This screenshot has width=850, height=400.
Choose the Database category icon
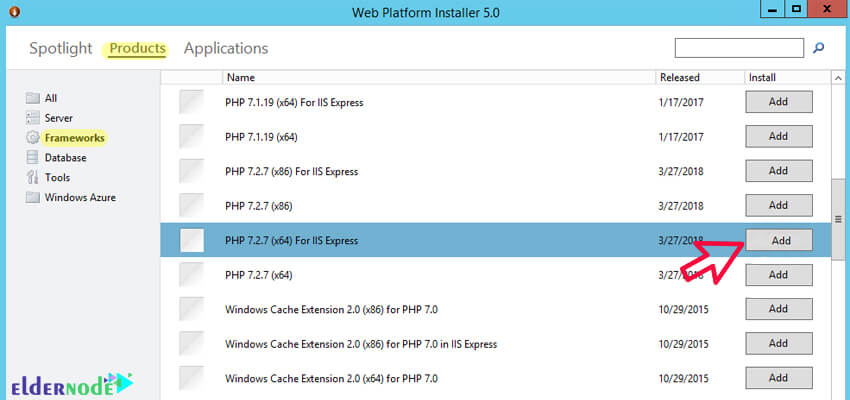pos(33,158)
